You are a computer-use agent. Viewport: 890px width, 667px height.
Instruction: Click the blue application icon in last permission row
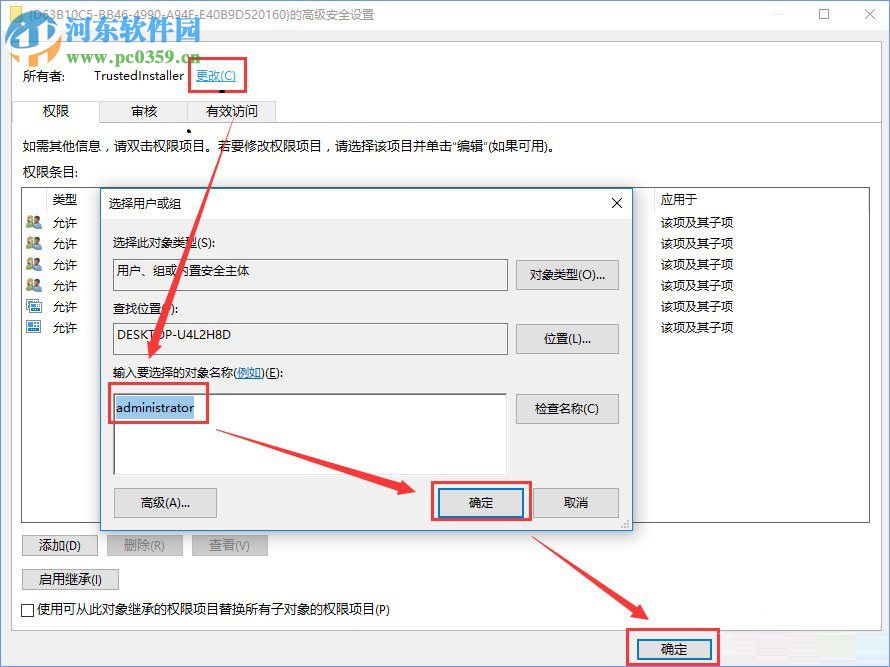tap(32, 325)
